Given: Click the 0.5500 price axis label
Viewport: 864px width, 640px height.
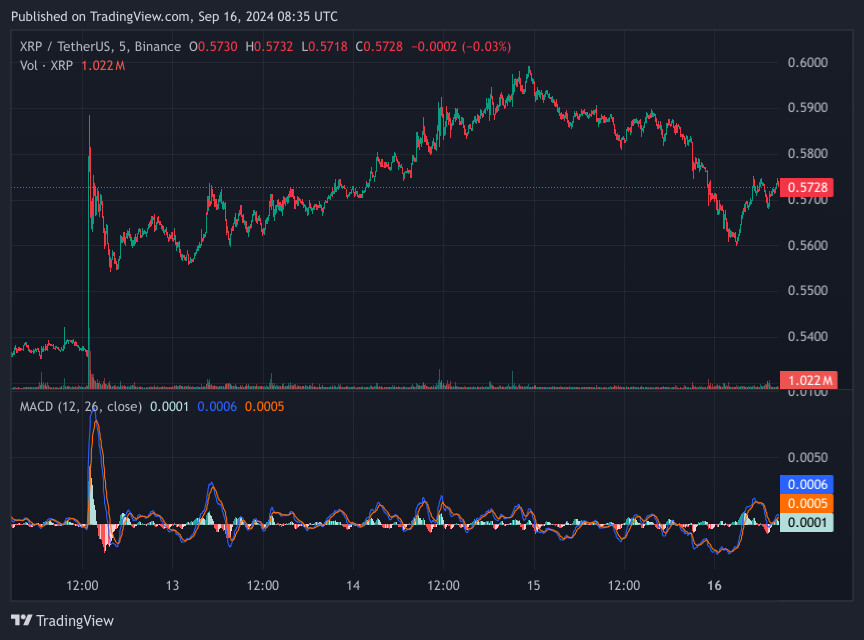Looking at the screenshot, I should tap(808, 291).
